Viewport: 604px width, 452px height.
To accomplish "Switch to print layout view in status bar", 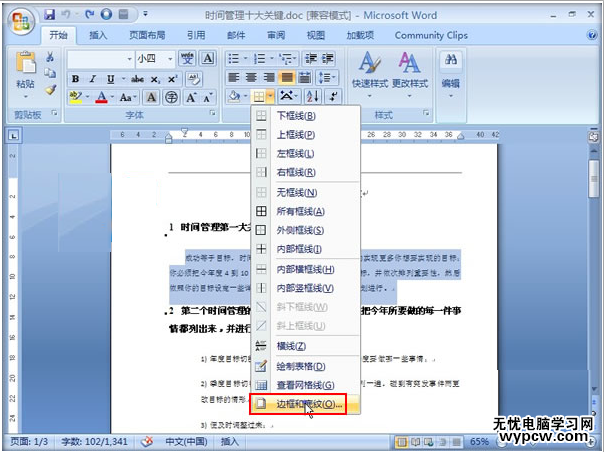I will [401, 442].
